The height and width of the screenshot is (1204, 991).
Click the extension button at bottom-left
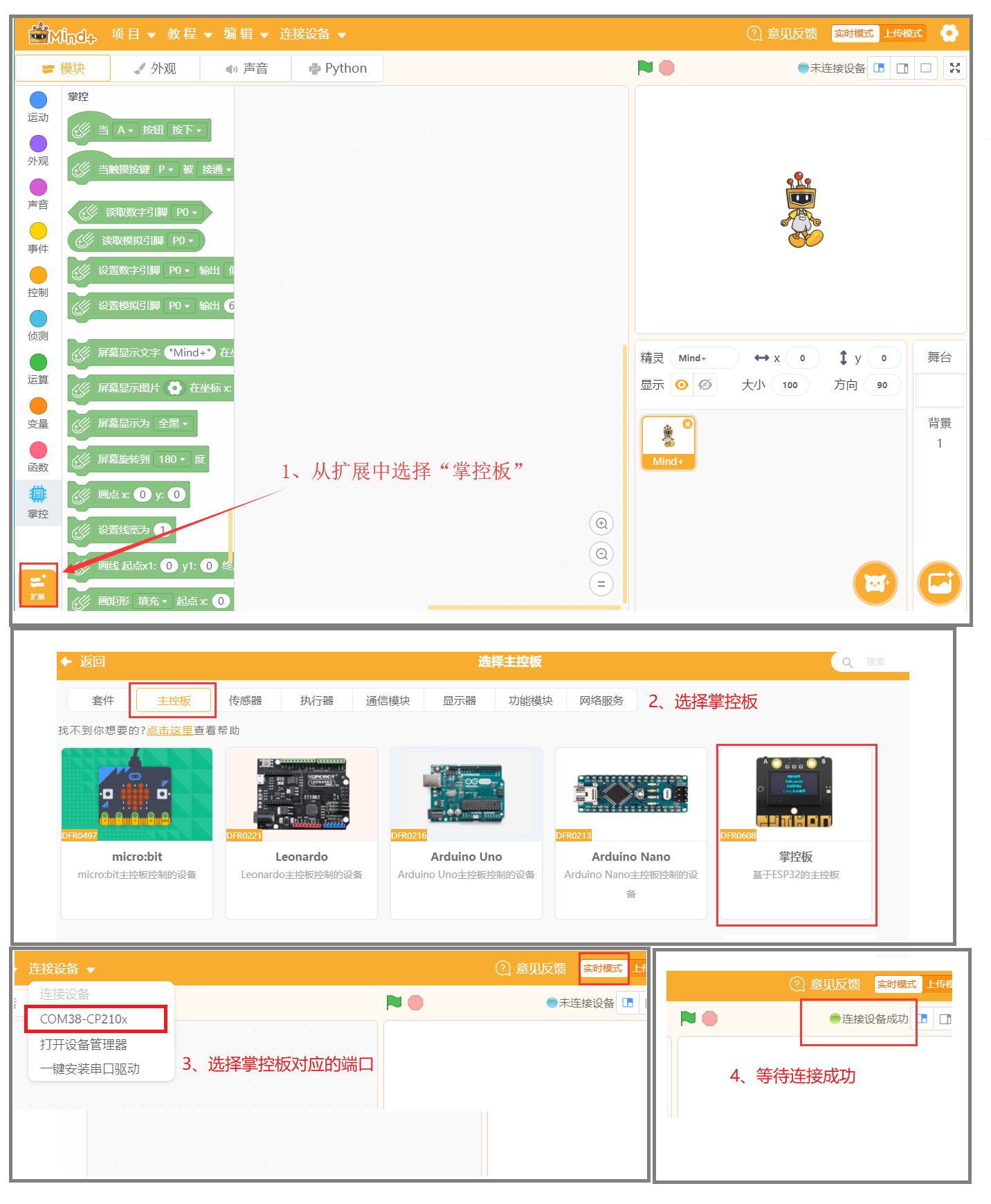pos(38,585)
